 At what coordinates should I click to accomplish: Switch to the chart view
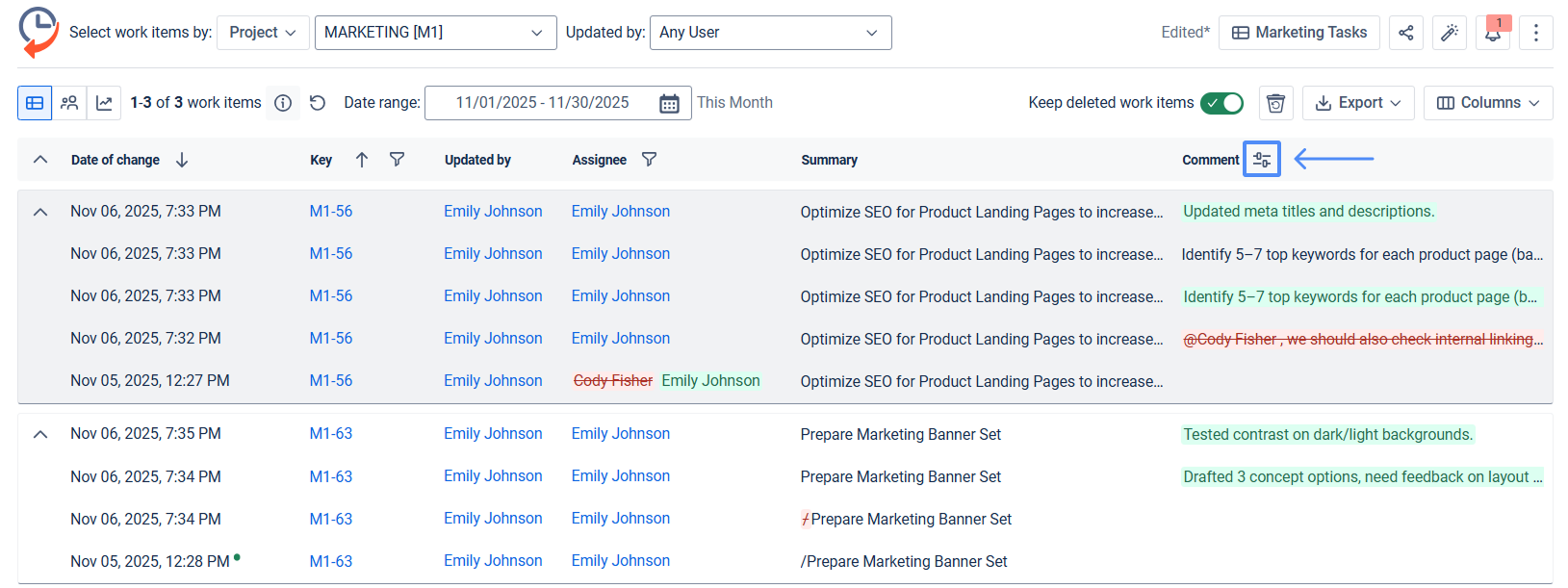coord(104,103)
